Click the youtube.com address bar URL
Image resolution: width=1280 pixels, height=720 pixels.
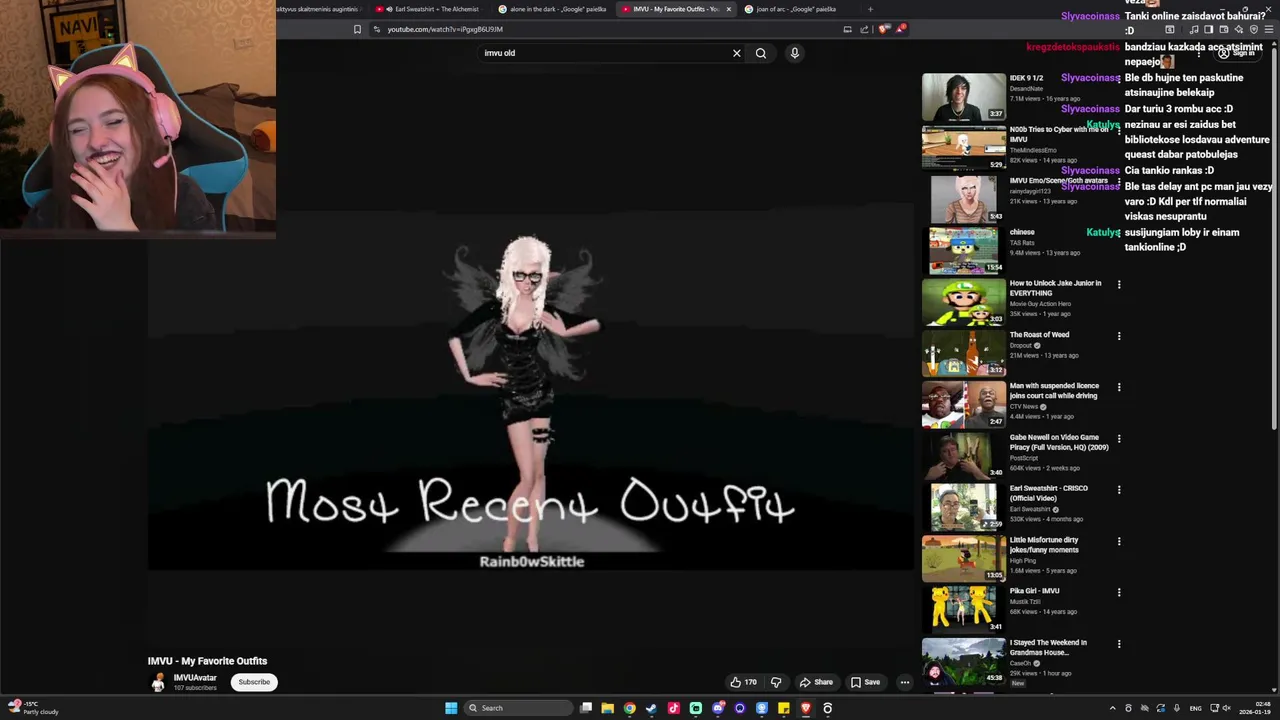click(445, 29)
